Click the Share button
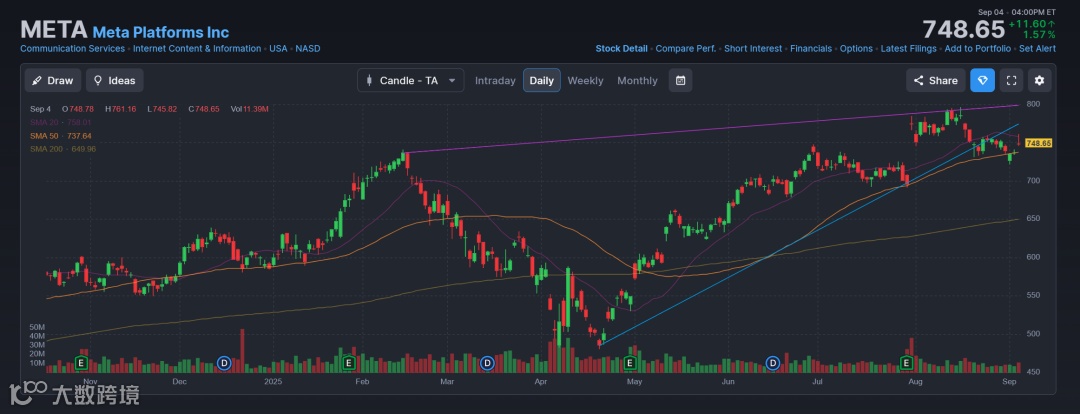 point(935,81)
